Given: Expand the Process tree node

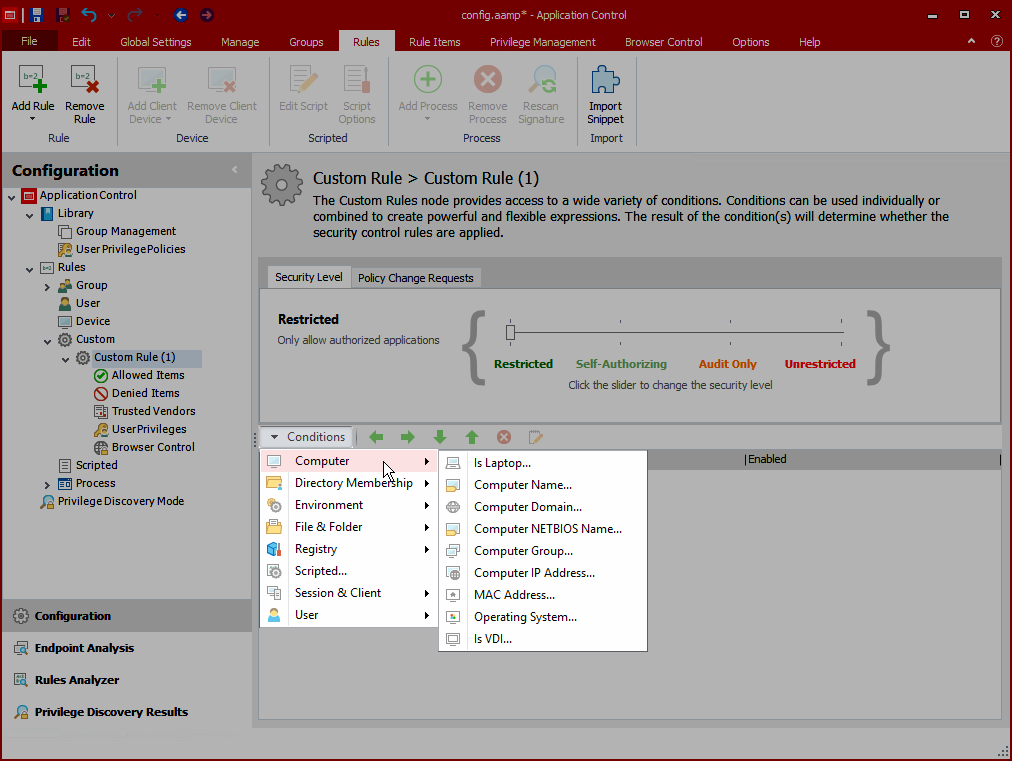Looking at the screenshot, I should (x=47, y=484).
